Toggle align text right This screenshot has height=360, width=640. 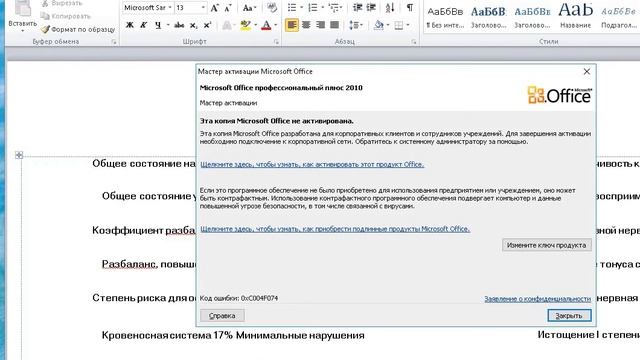pos(320,25)
